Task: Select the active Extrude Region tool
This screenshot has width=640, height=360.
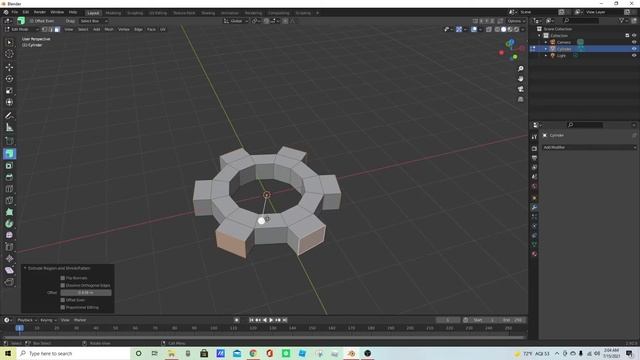Action: pyautogui.click(x=9, y=154)
